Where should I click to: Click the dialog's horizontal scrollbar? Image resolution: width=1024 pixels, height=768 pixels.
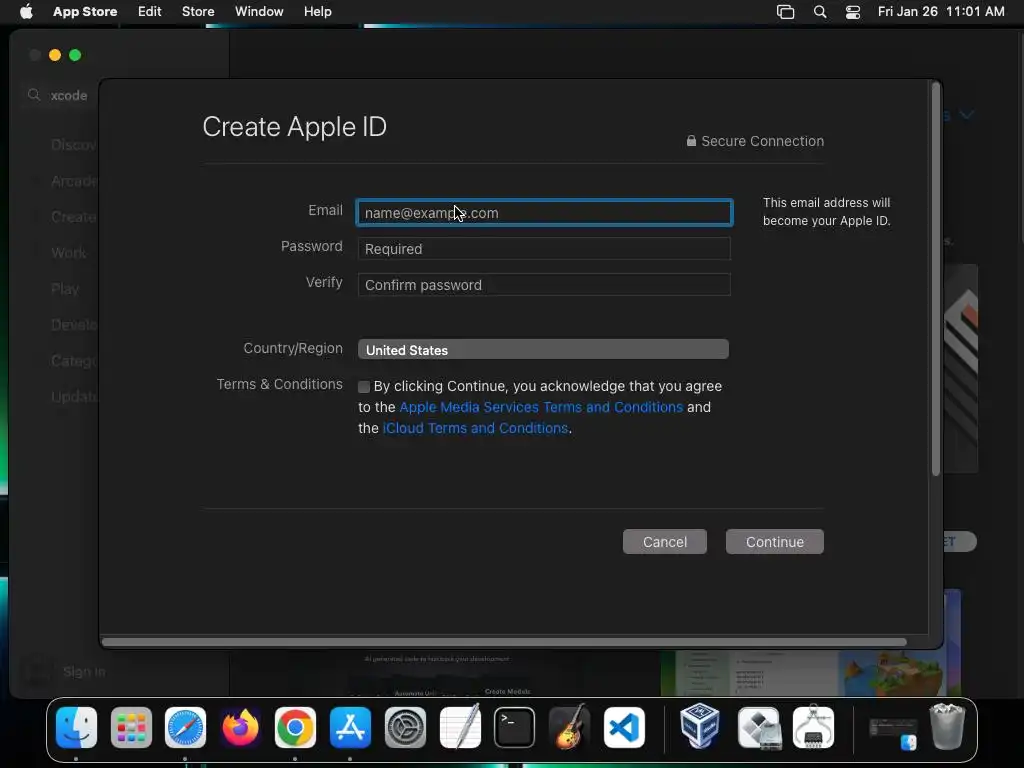[504, 642]
